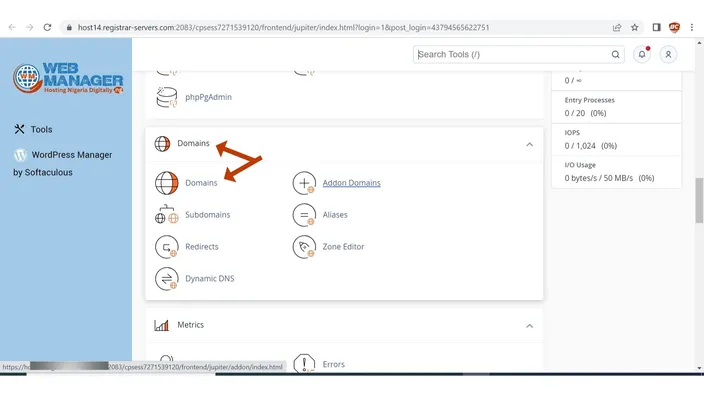704x396 pixels.
Task: Open the Aliases link
Action: pos(335,215)
